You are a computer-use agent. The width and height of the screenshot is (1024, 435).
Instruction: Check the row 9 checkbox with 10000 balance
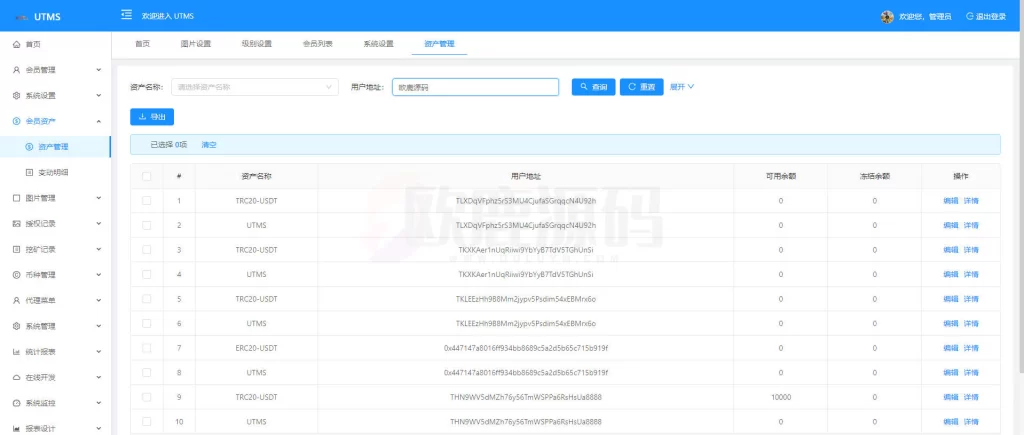146,397
